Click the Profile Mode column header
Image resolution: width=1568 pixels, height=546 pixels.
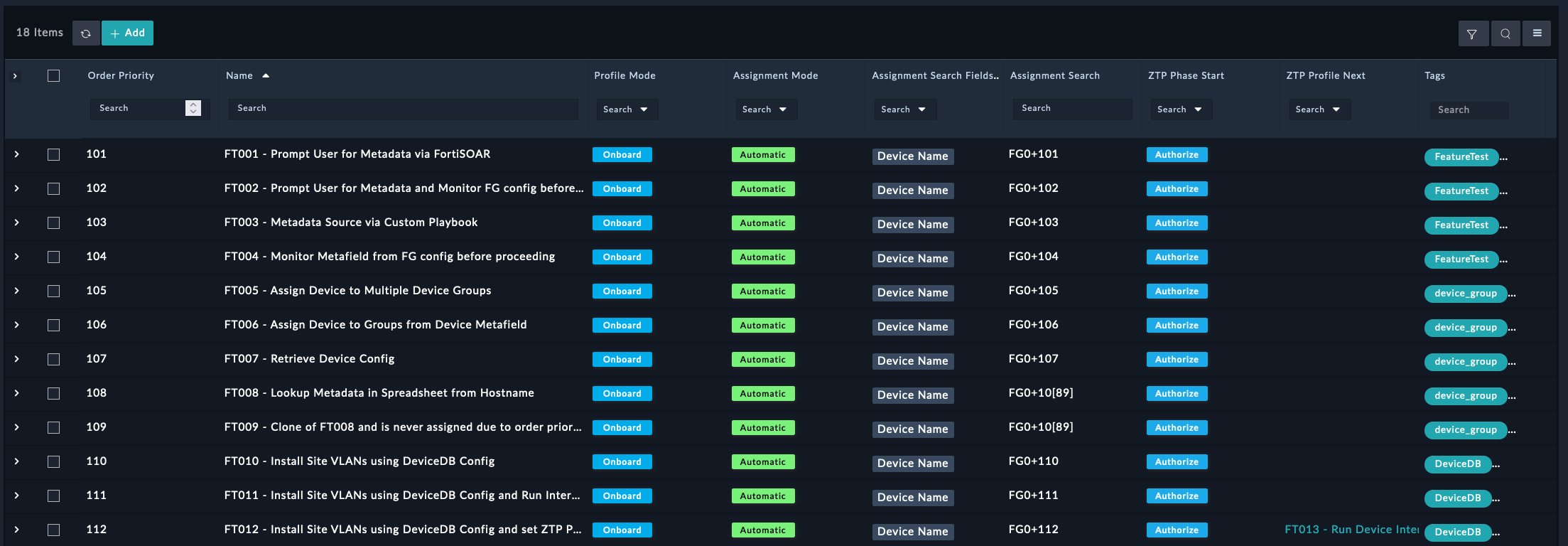coord(625,75)
